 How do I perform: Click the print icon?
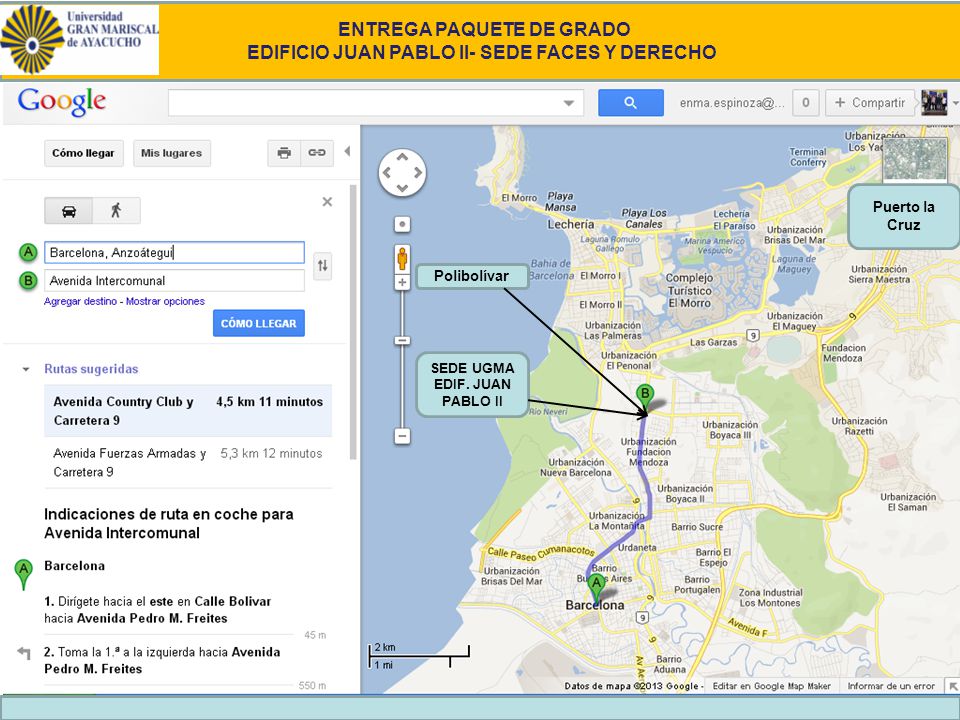[x=284, y=153]
